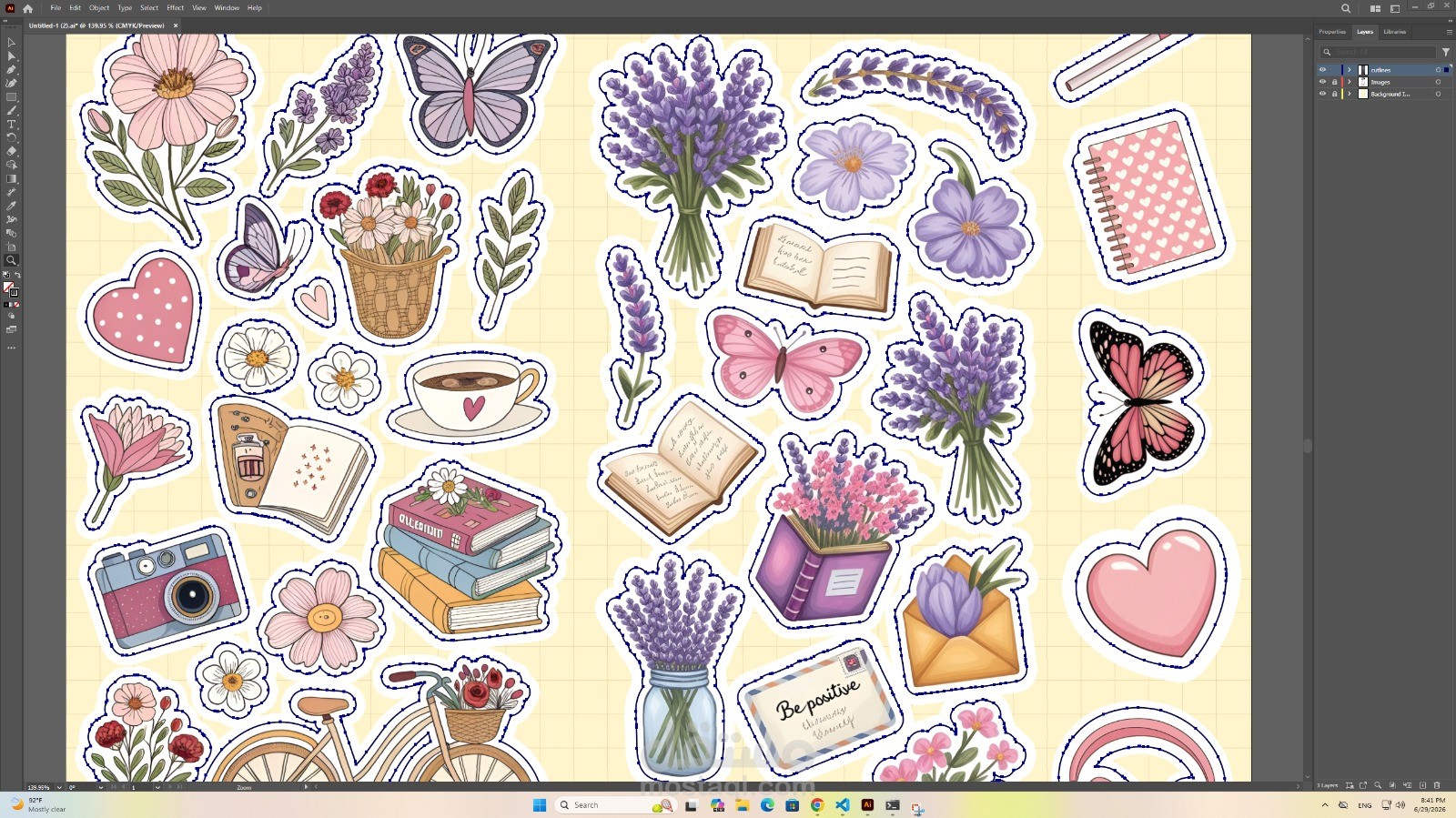Screen dimensions: 1456x818
Task: Click target circle of cutlines layer
Action: point(1438,70)
